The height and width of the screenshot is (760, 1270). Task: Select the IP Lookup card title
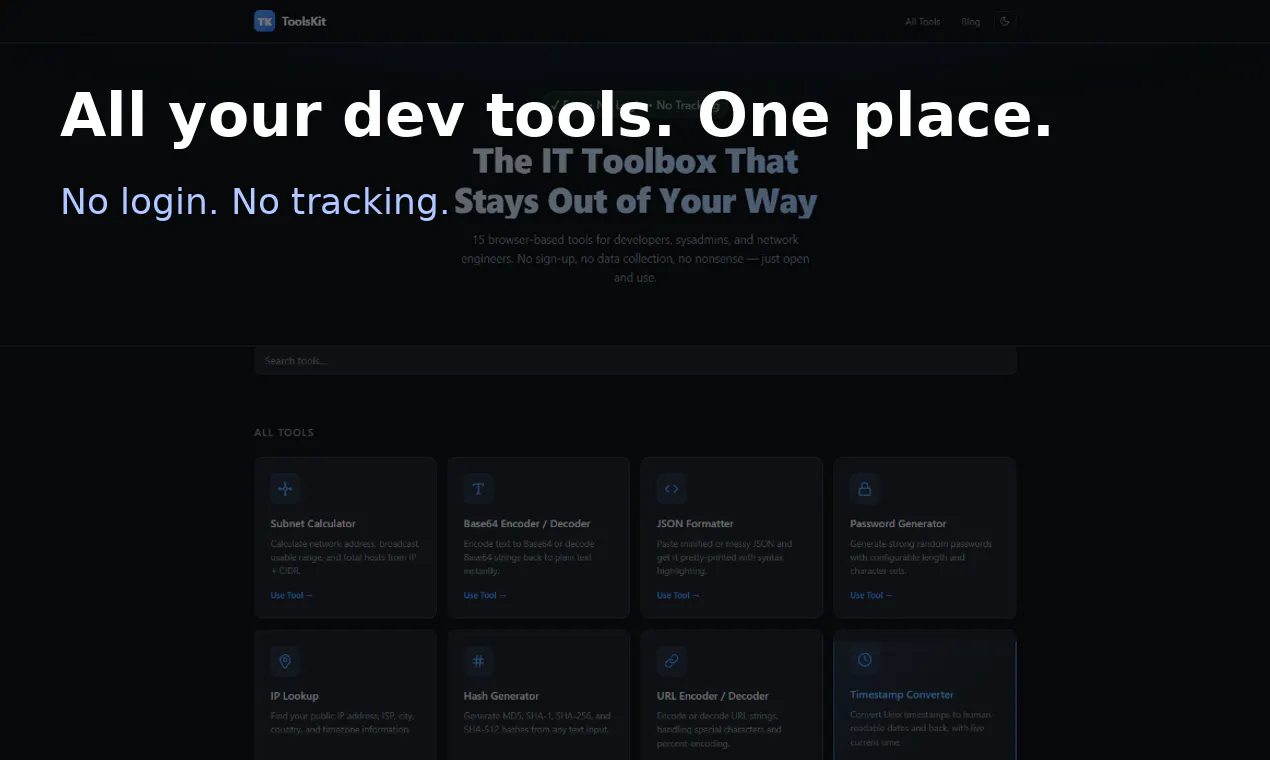[x=294, y=696]
